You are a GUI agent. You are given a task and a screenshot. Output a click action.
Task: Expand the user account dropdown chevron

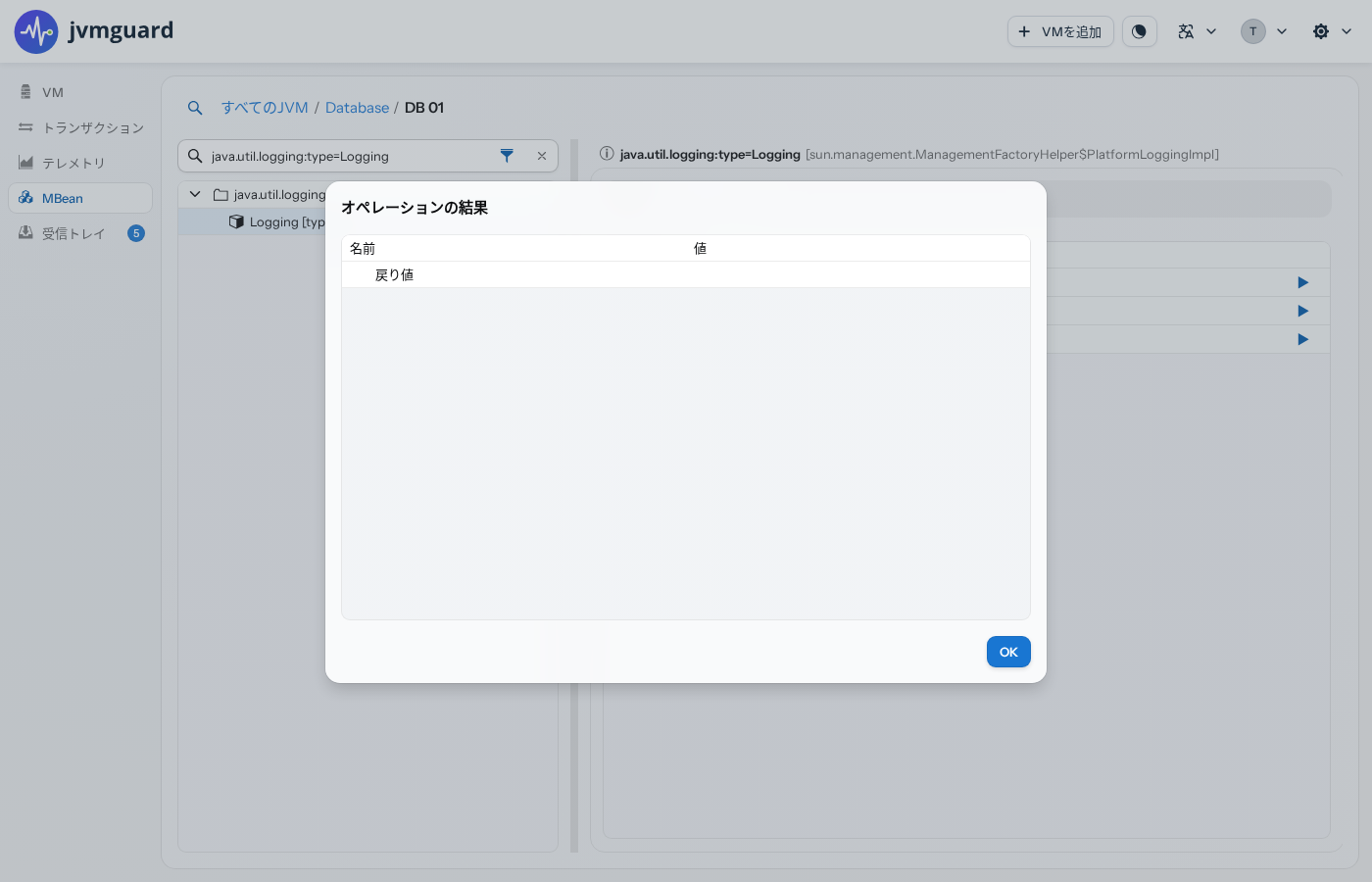1282,31
